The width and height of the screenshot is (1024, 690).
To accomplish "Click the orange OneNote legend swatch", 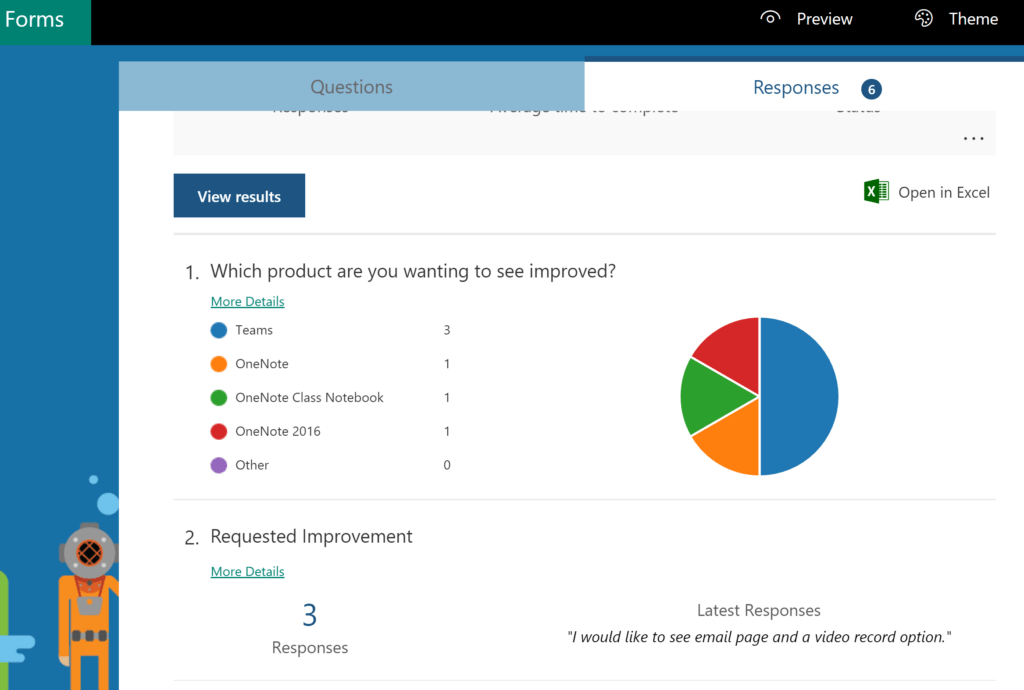I will point(219,364).
